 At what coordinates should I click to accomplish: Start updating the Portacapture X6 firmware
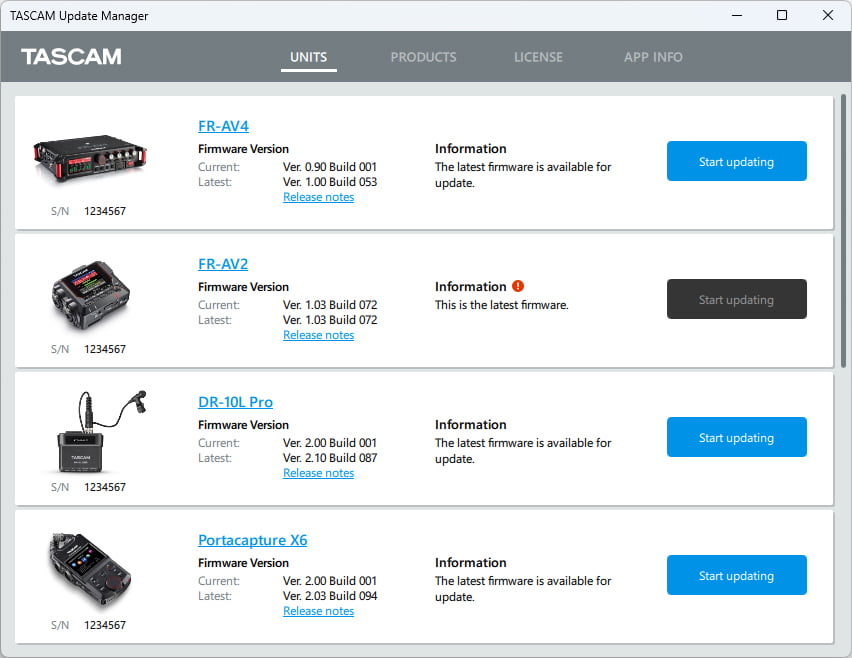[x=736, y=575]
